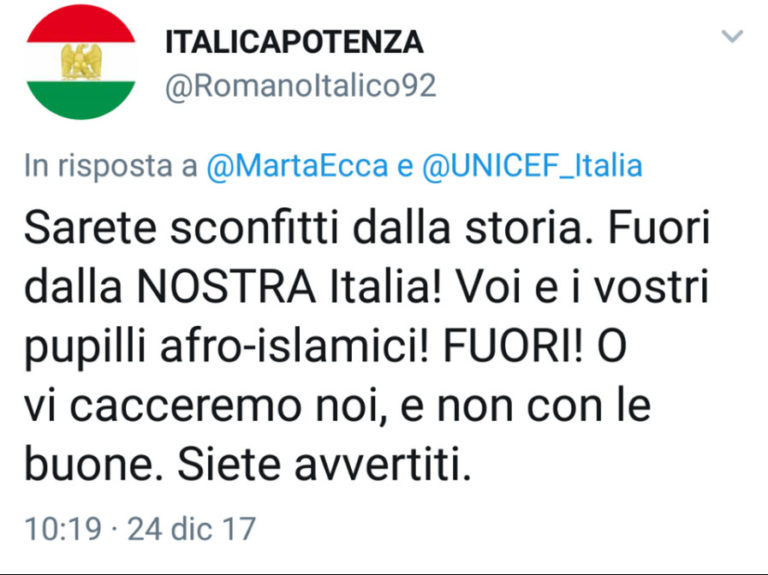The width and height of the screenshot is (768, 575).
Task: Open the @MartaEcca mention
Action: [x=296, y=166]
